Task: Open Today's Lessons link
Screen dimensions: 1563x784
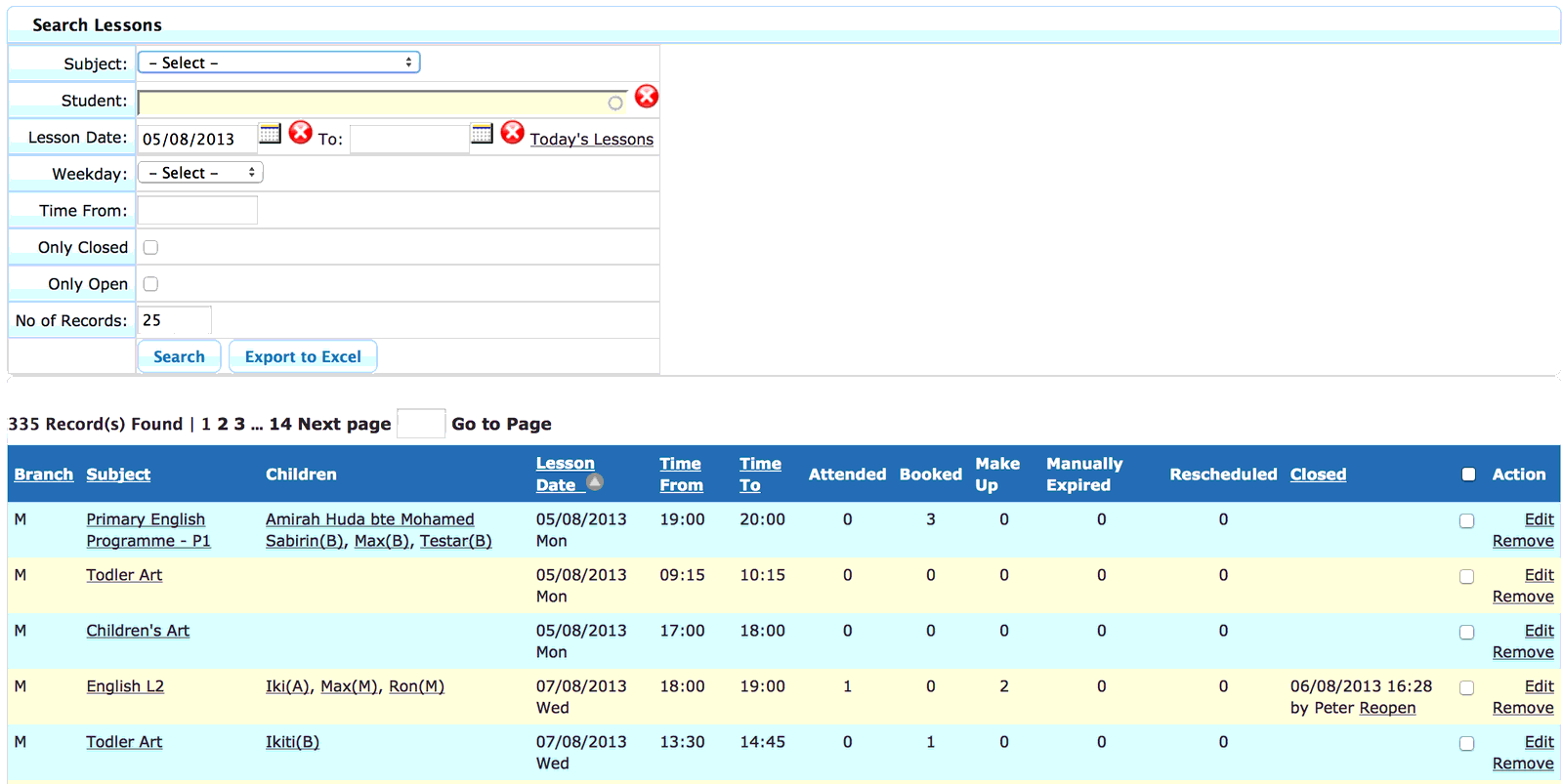Action: (x=592, y=139)
